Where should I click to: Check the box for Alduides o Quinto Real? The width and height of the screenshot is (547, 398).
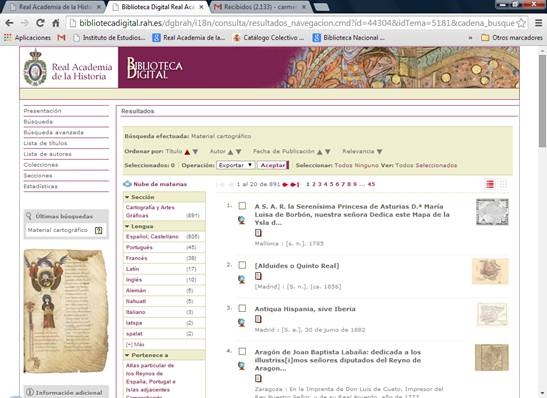click(242, 265)
